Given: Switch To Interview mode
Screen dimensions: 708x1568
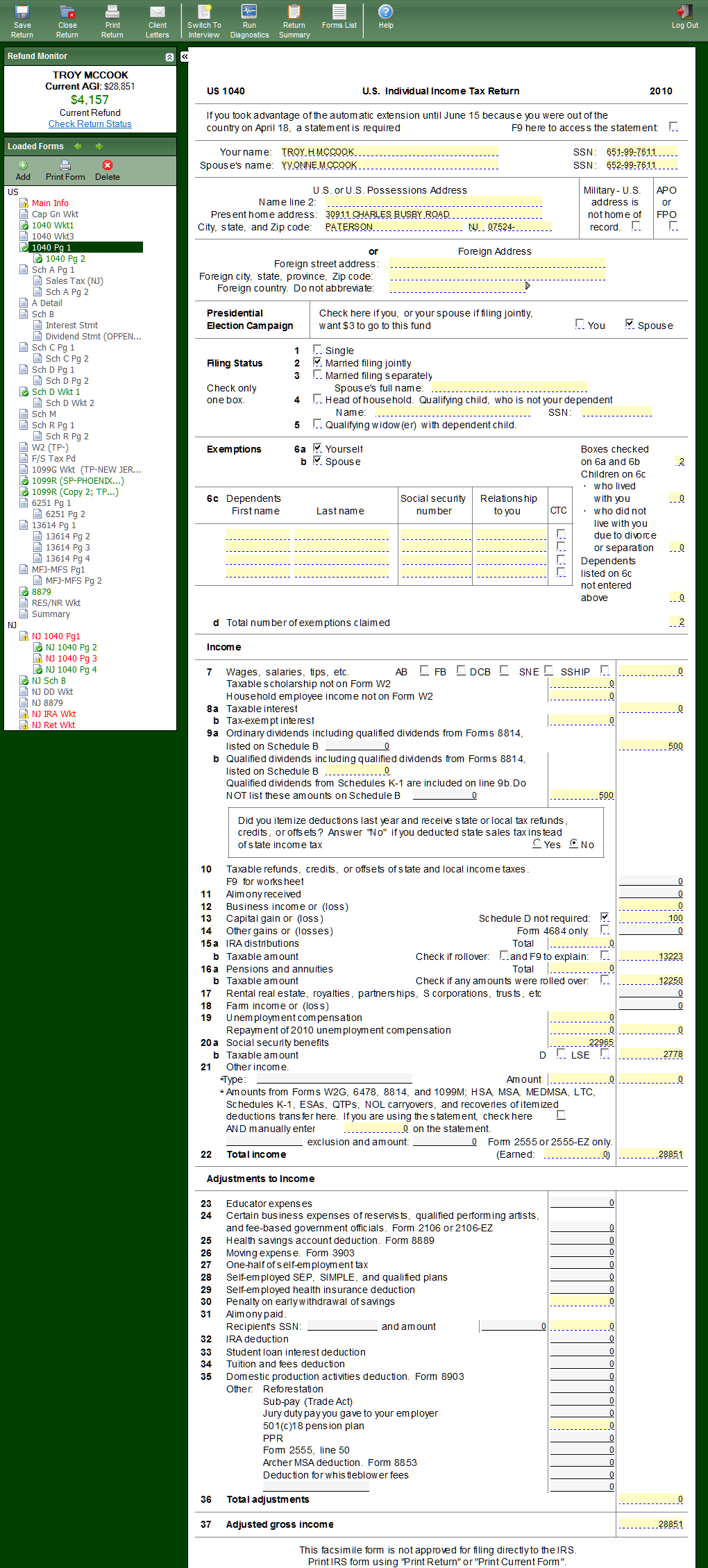Looking at the screenshot, I should pos(204,21).
